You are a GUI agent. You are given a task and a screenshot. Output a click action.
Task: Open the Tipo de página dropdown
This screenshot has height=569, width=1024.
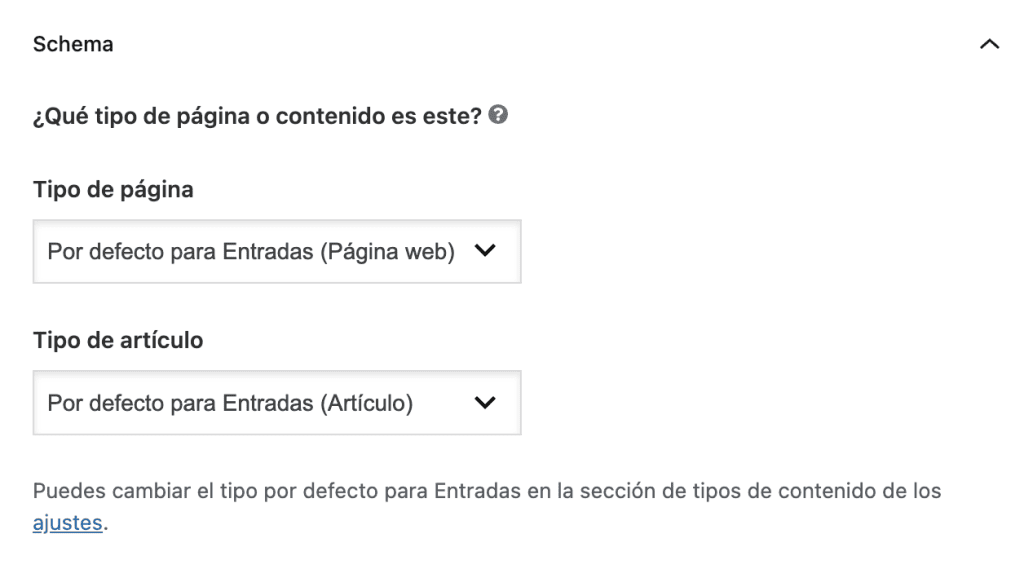point(277,252)
